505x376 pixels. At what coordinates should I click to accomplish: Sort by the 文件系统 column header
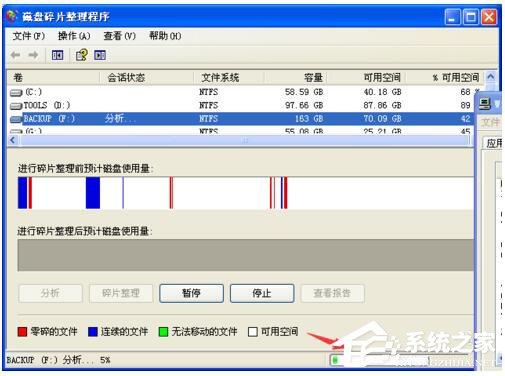(229, 78)
